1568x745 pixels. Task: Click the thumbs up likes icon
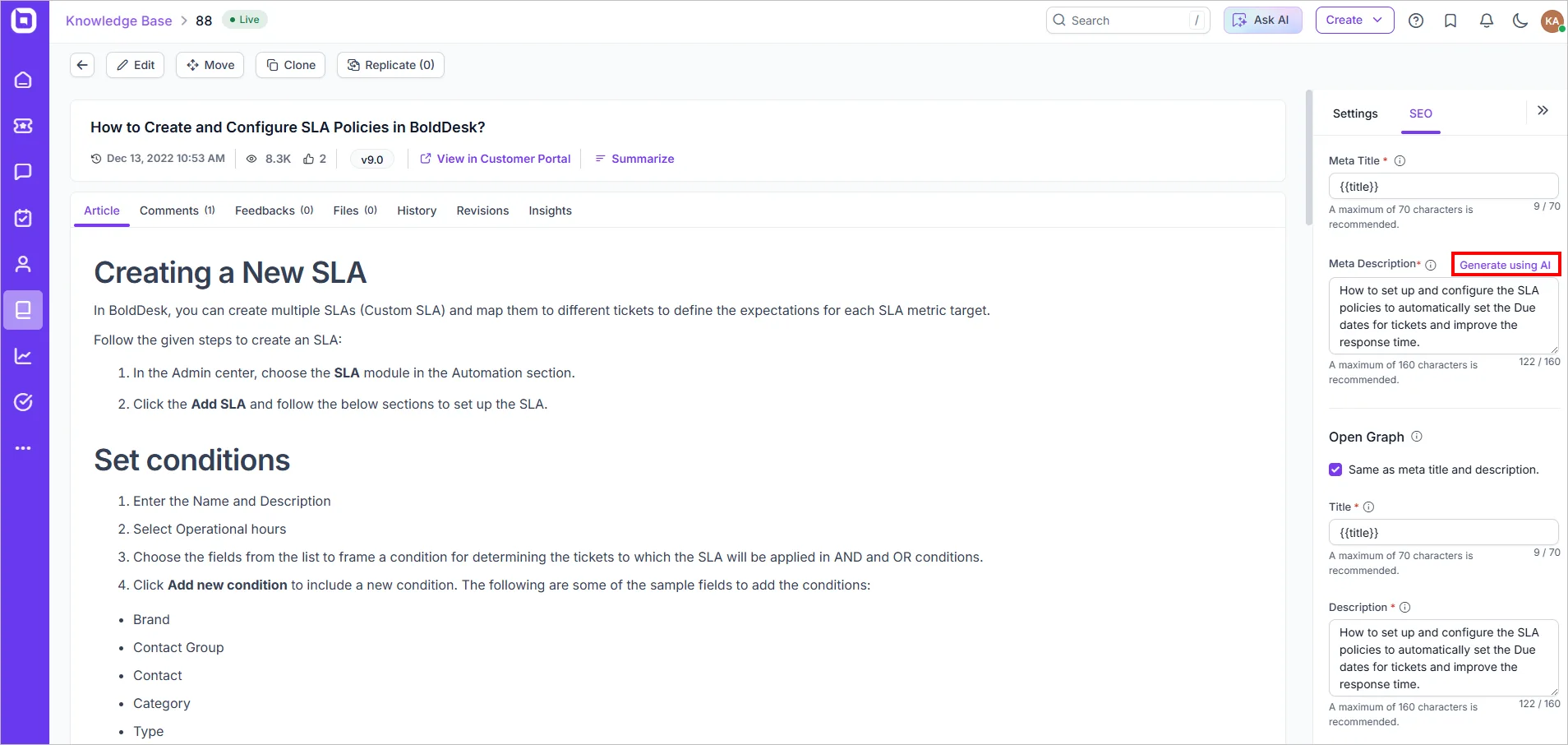(309, 159)
